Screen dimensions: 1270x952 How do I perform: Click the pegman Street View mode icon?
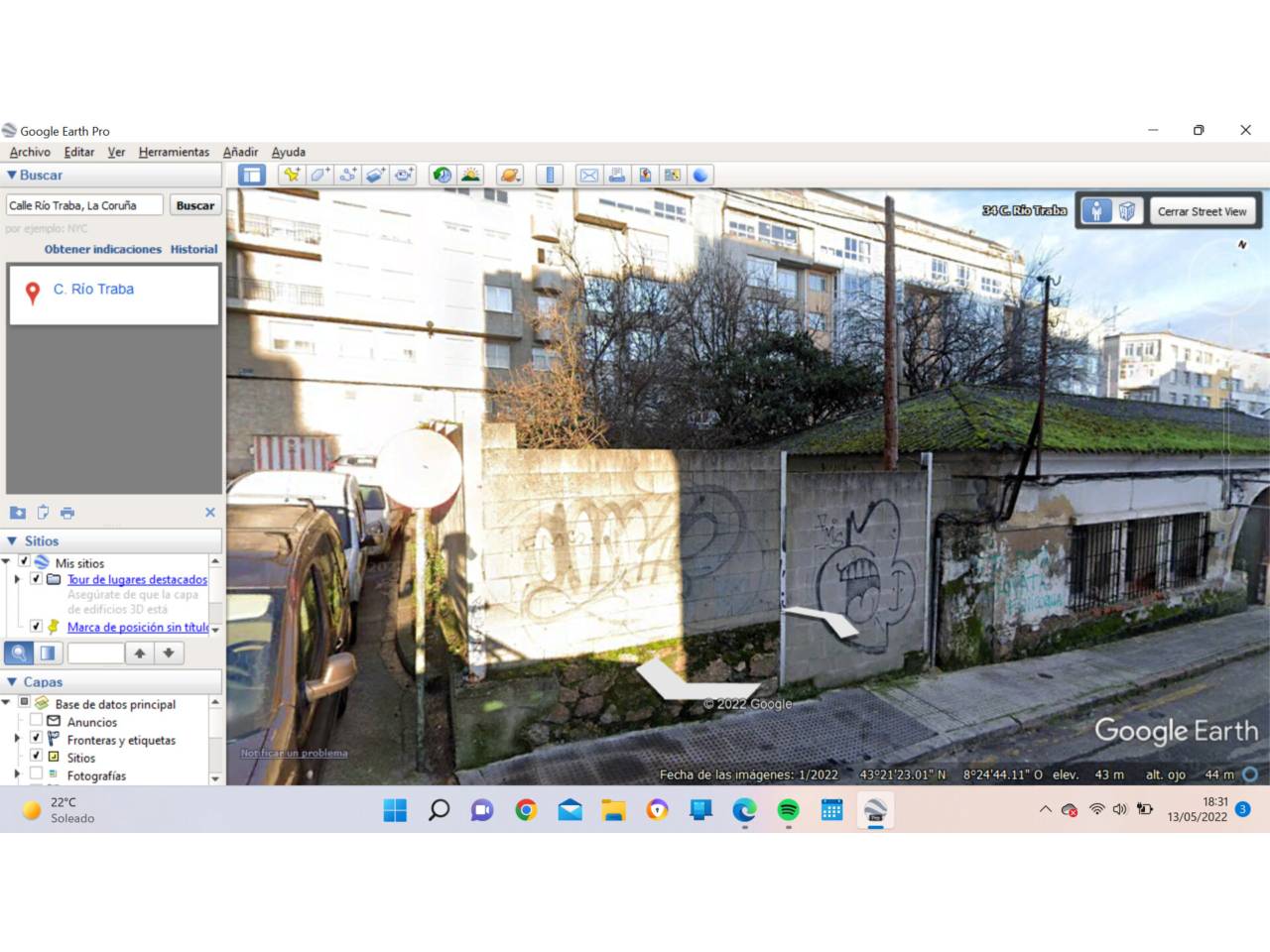pyautogui.click(x=1096, y=211)
